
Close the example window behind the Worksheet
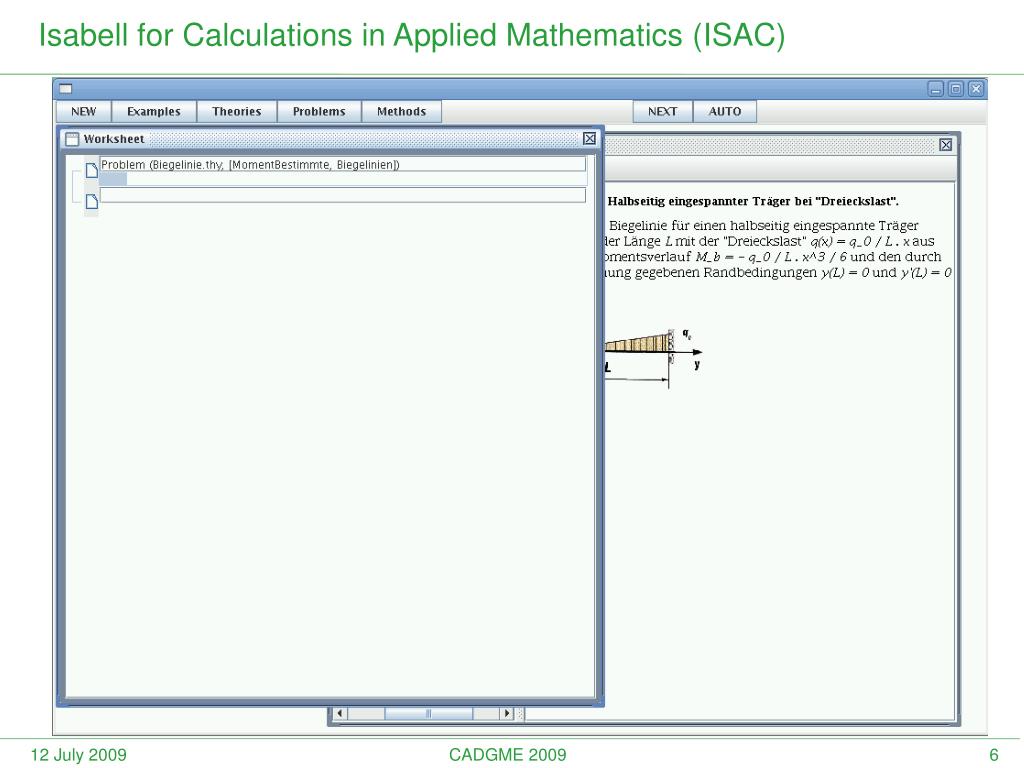pyautogui.click(x=945, y=145)
